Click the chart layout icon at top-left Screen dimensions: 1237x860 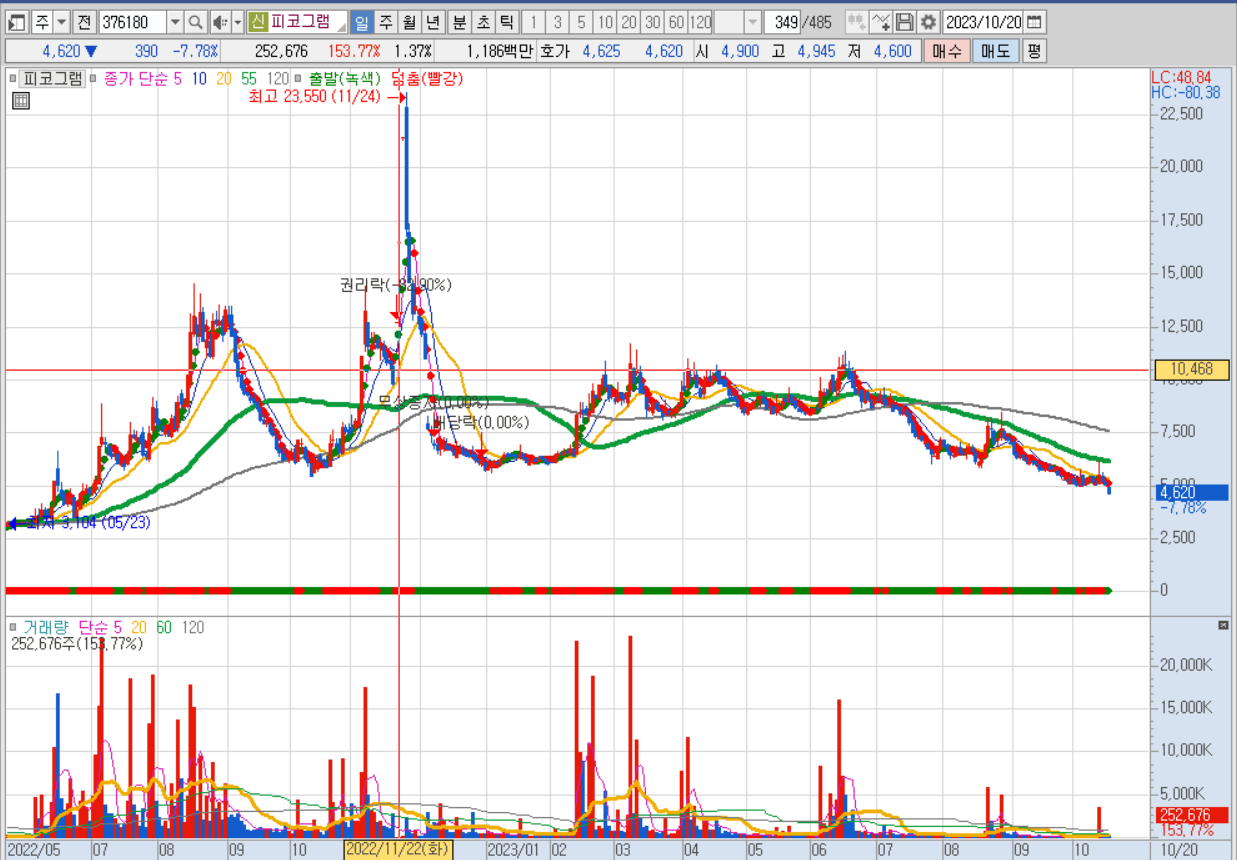coord(16,22)
